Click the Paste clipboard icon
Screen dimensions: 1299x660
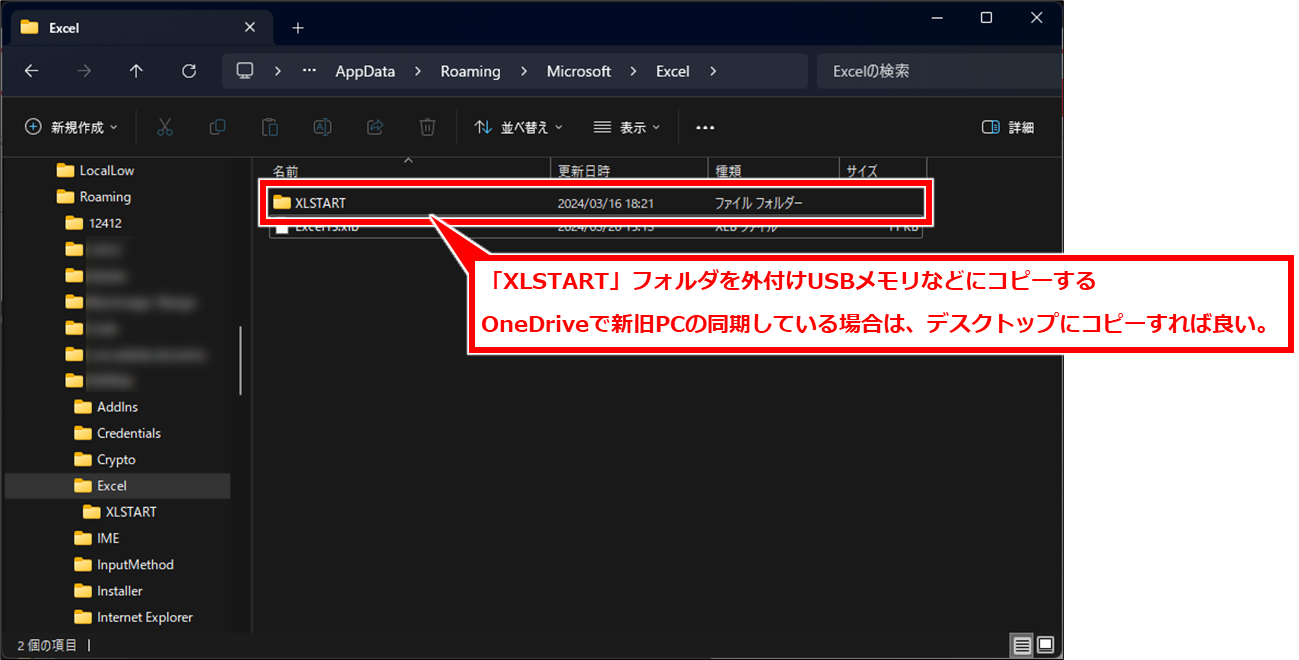[270, 127]
